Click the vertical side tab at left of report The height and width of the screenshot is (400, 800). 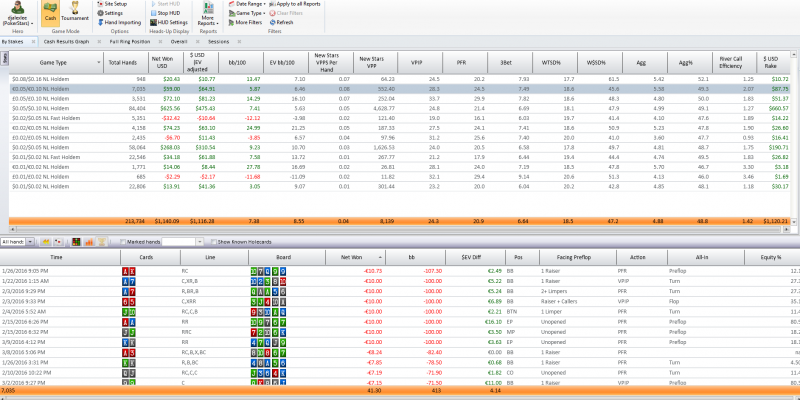pos(5,59)
